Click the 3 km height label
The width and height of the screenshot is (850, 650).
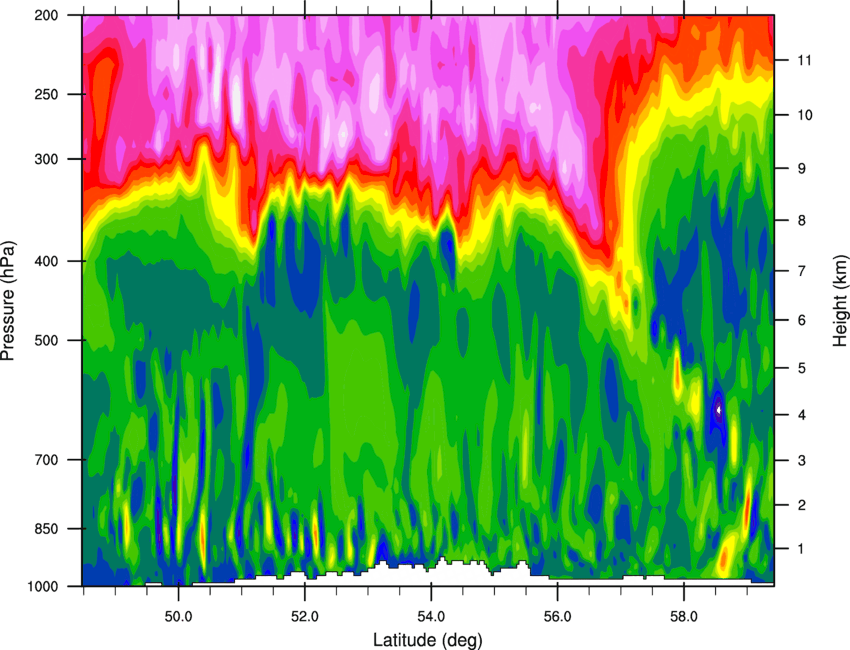coord(802,461)
